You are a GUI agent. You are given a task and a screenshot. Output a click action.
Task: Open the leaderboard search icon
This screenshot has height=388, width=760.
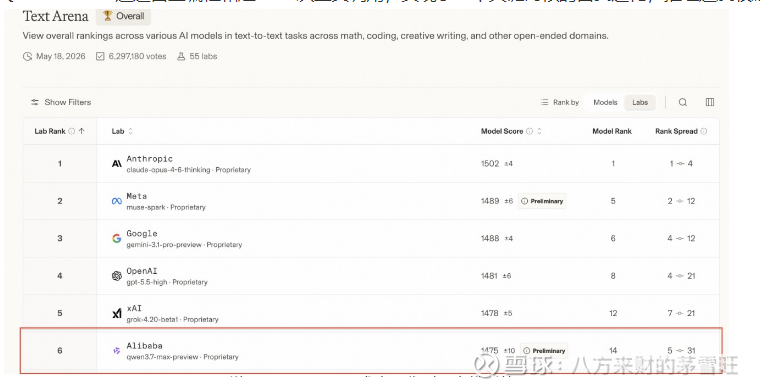(x=682, y=102)
